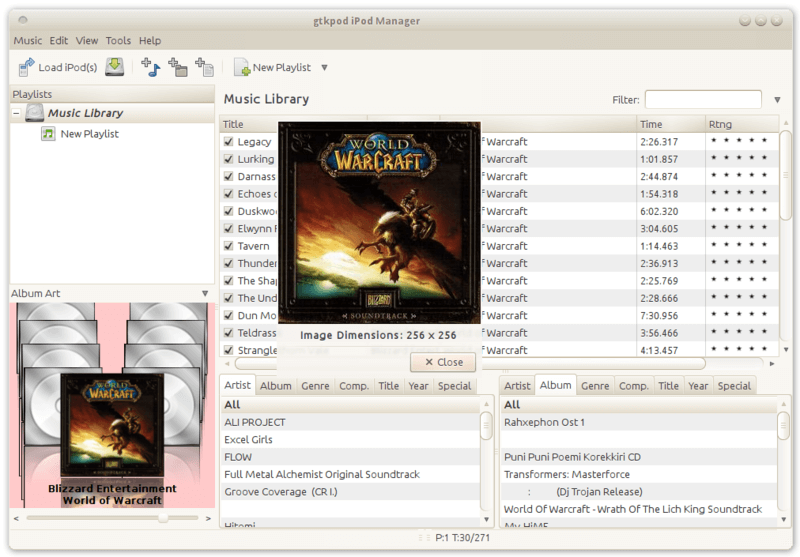This screenshot has height=557, width=800.
Task: Toggle the Duskwood track checkbox
Action: coord(229,211)
